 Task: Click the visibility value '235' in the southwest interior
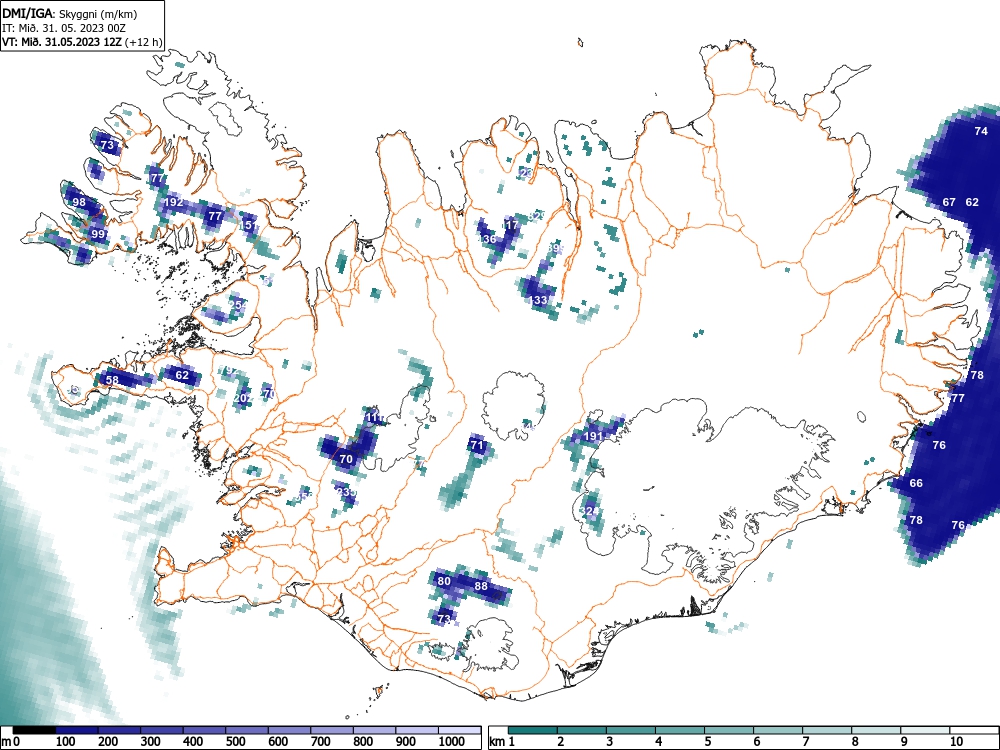click(x=346, y=492)
